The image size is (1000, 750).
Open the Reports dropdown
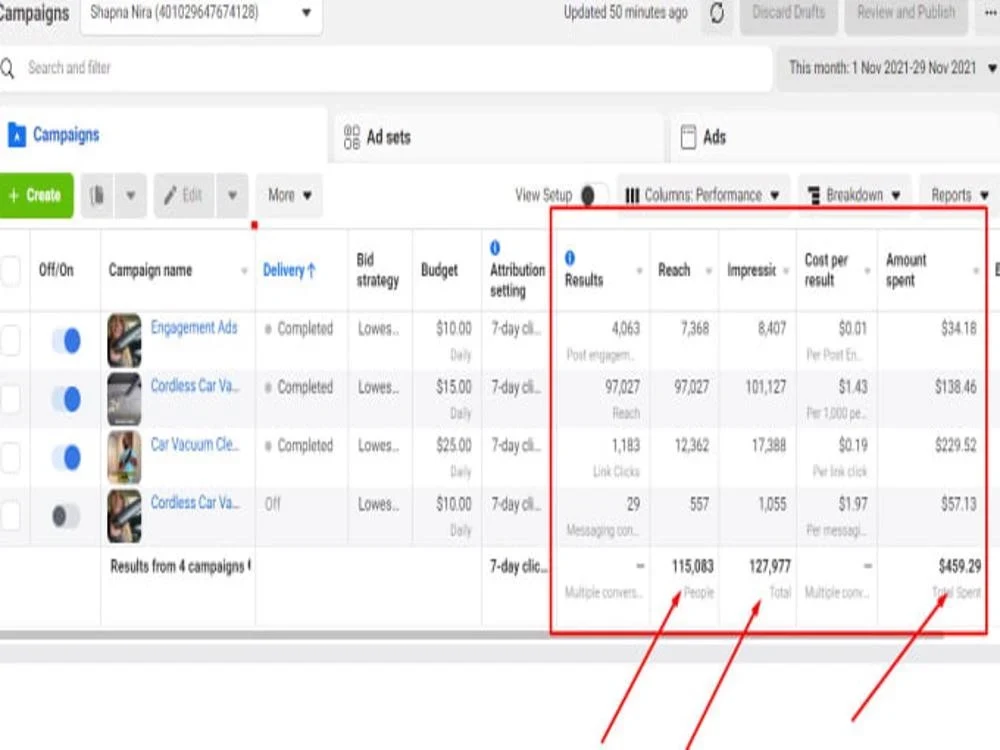tap(959, 195)
